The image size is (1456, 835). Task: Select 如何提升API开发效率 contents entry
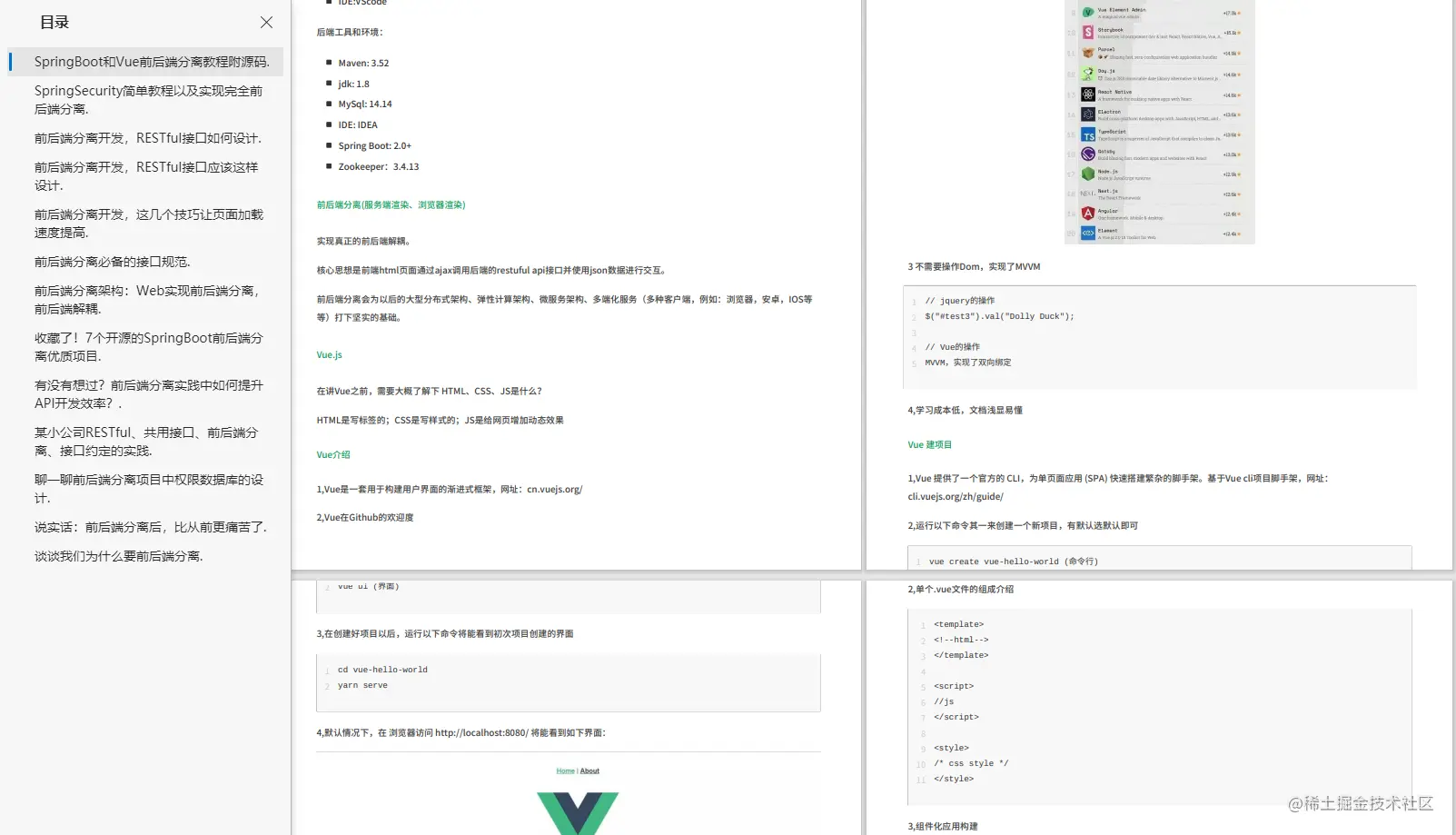click(x=148, y=394)
